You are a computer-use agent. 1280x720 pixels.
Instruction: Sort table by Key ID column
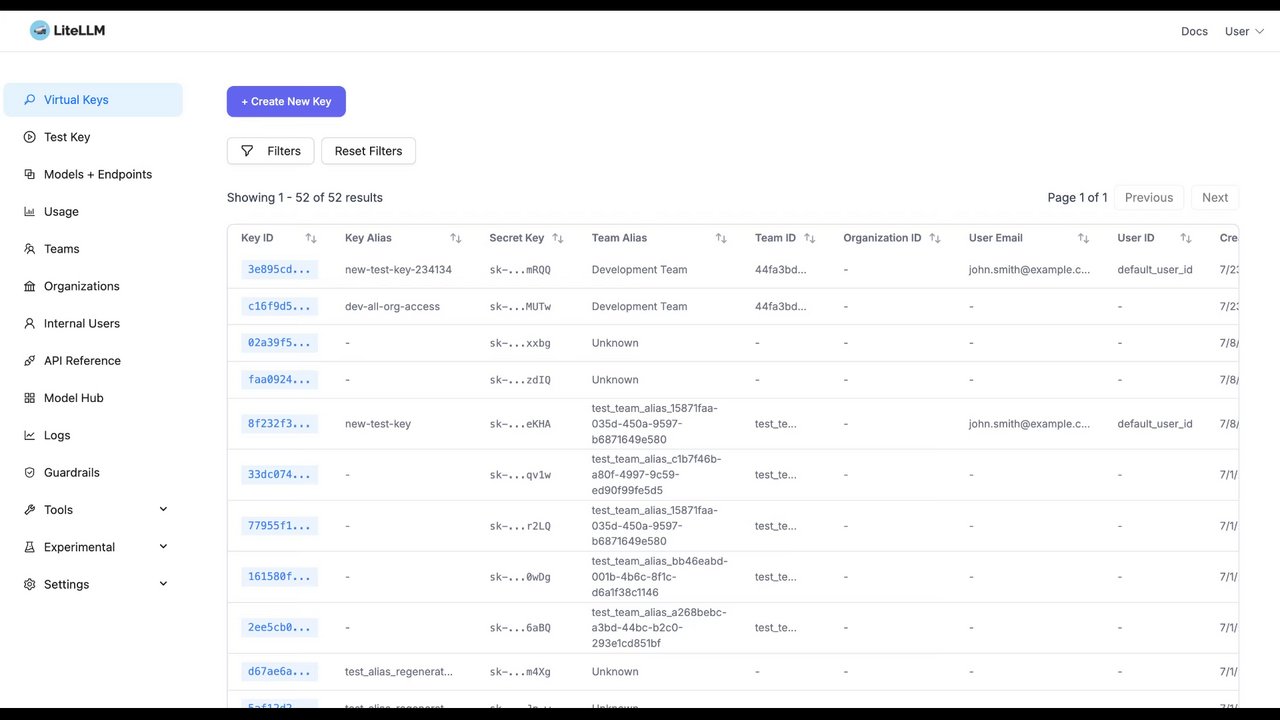311,238
